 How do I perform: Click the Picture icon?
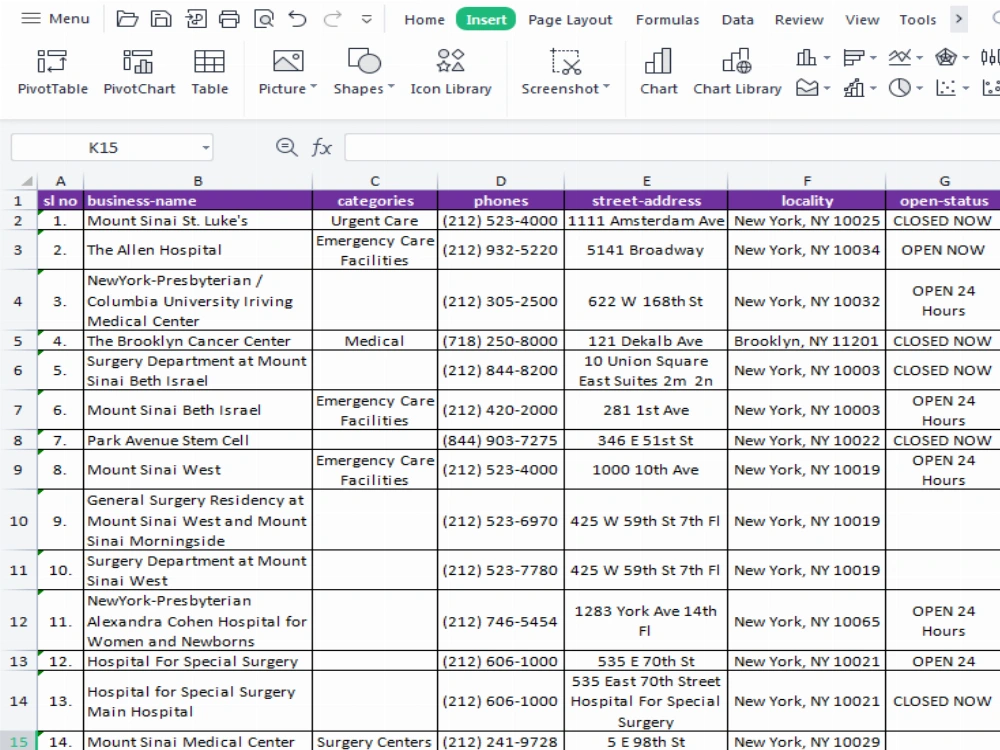point(288,62)
